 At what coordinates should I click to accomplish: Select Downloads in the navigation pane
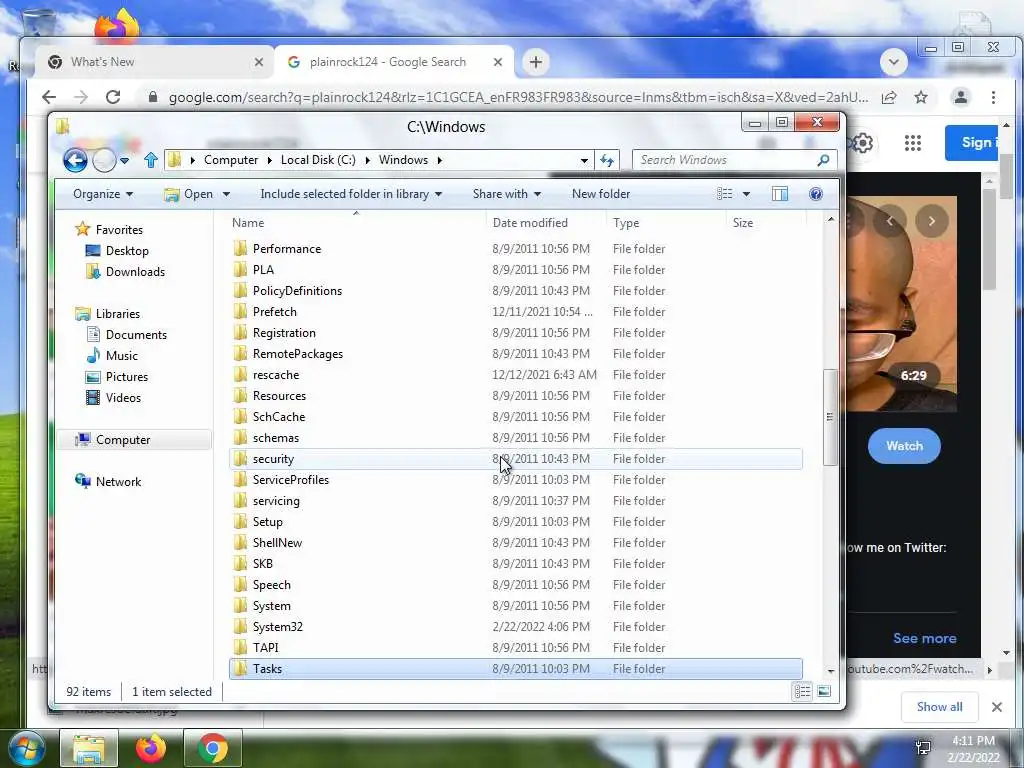(x=135, y=272)
